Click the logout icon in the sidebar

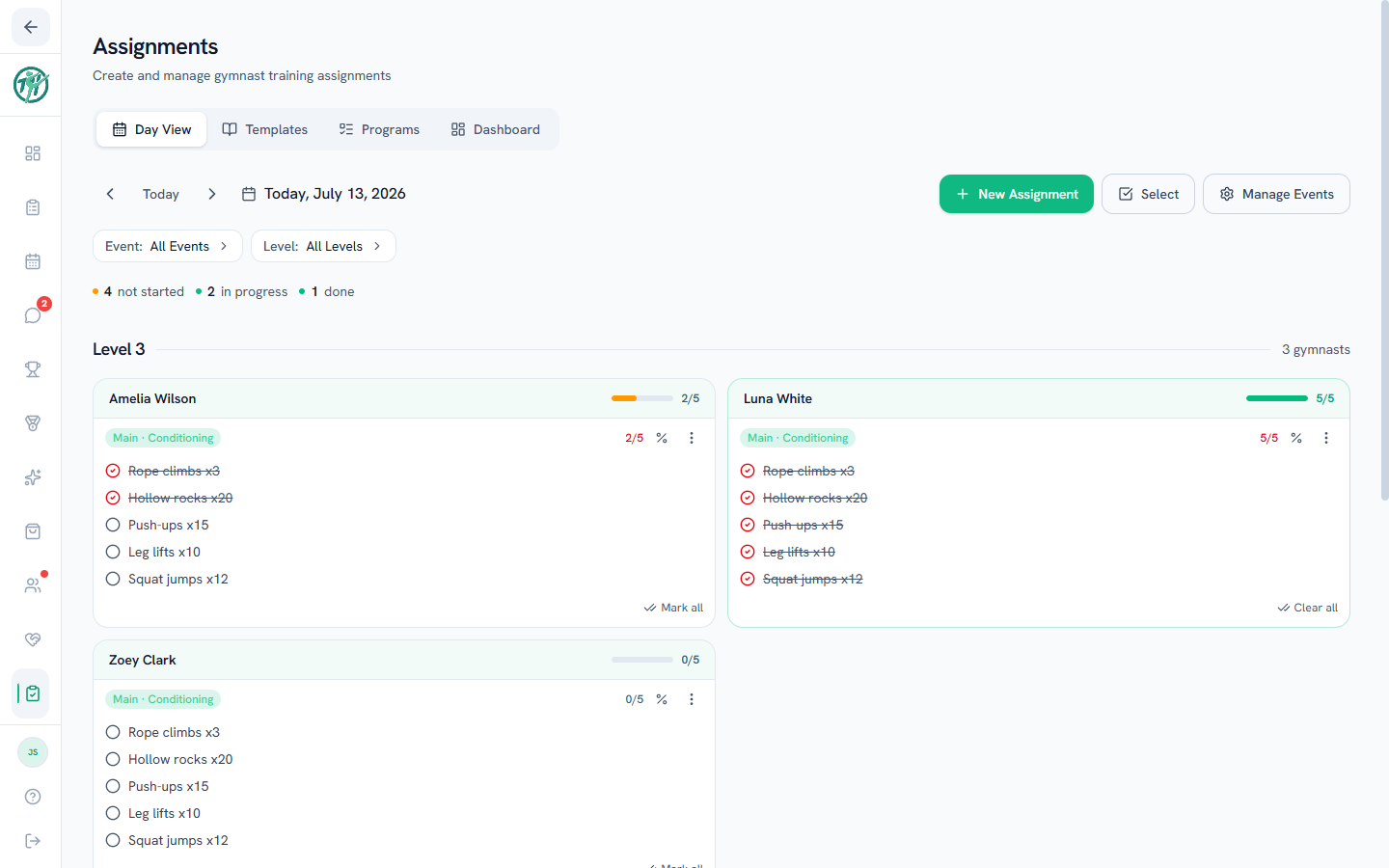33,841
